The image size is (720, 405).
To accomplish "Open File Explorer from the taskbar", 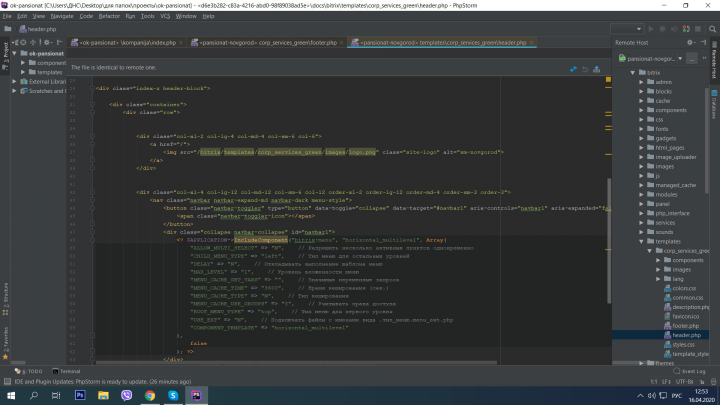I will point(103,395).
